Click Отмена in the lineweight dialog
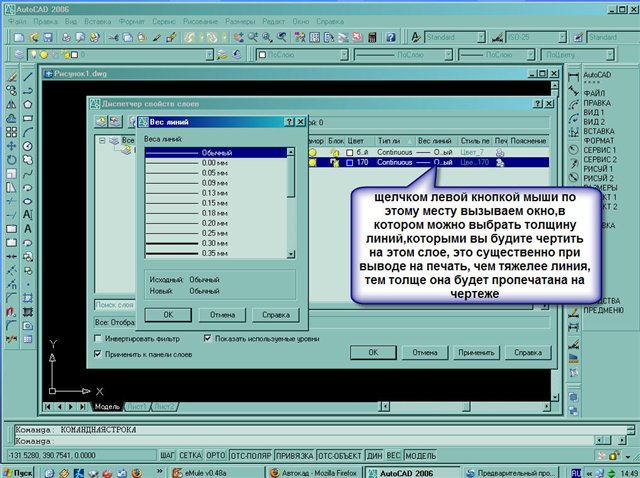640x478 pixels. click(x=222, y=314)
